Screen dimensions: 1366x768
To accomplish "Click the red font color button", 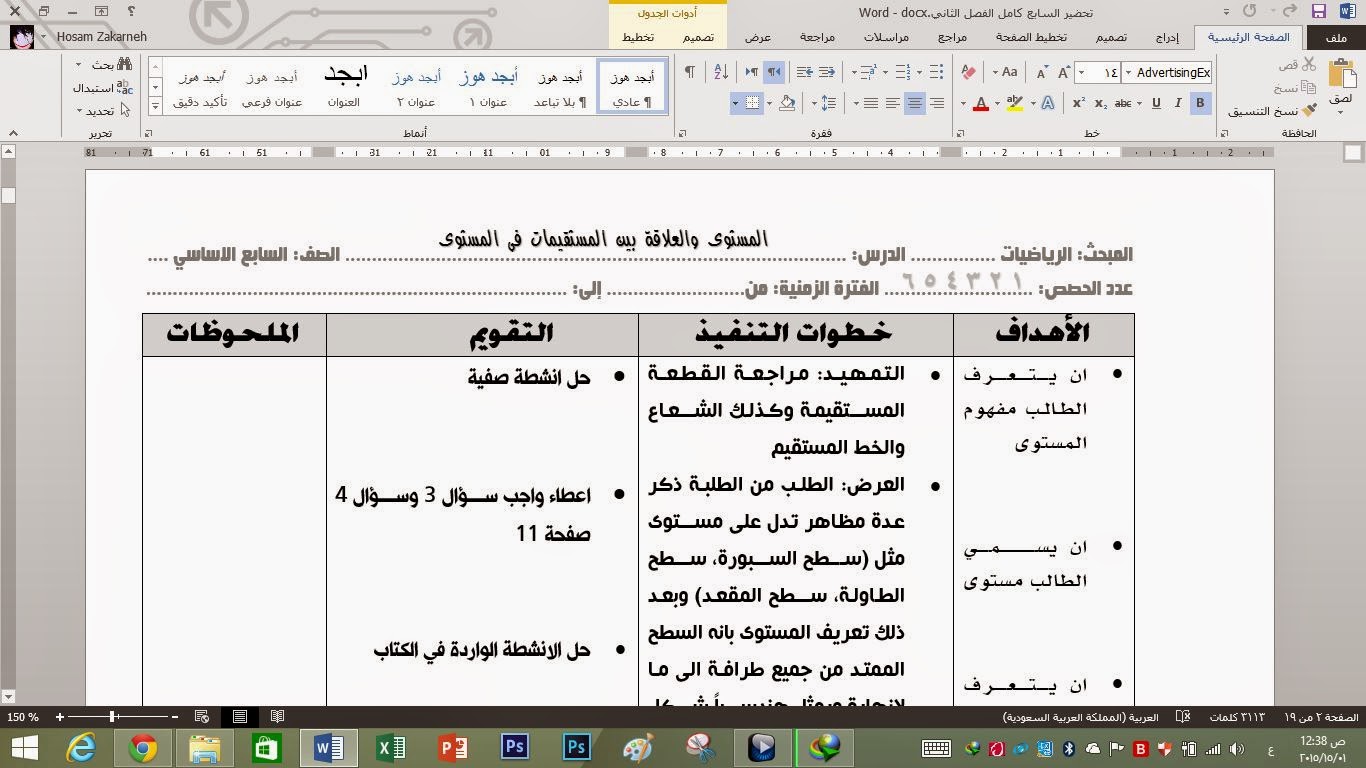I will [x=981, y=103].
